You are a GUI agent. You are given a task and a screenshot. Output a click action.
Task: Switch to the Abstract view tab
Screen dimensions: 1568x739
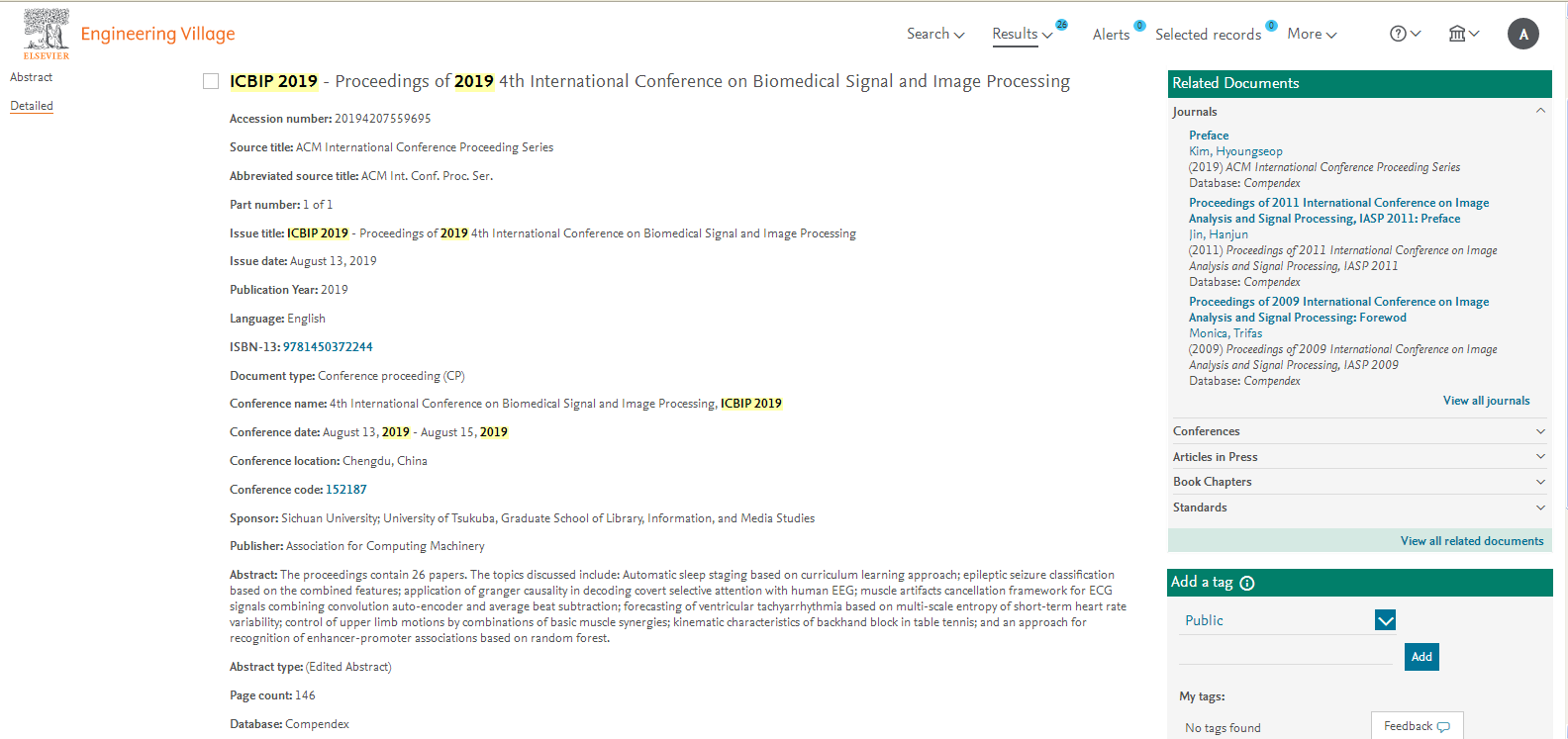click(32, 77)
